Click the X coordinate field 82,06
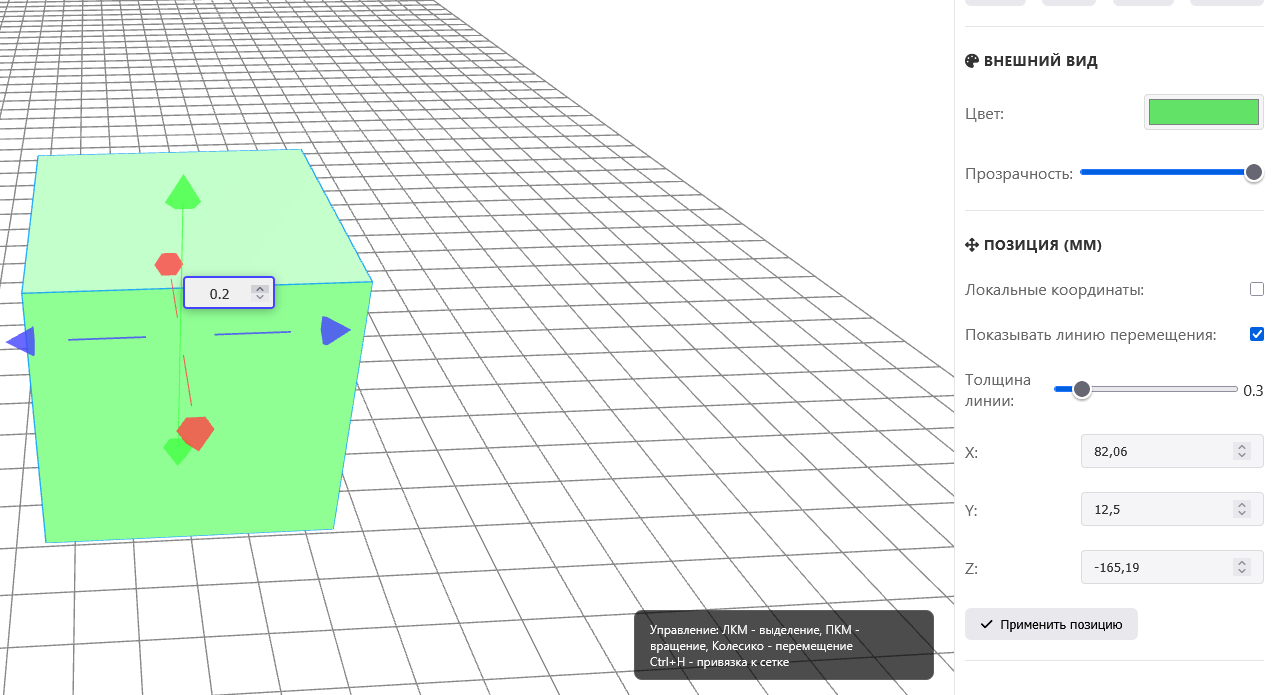The width and height of the screenshot is (1273, 695). pyautogui.click(x=1172, y=451)
